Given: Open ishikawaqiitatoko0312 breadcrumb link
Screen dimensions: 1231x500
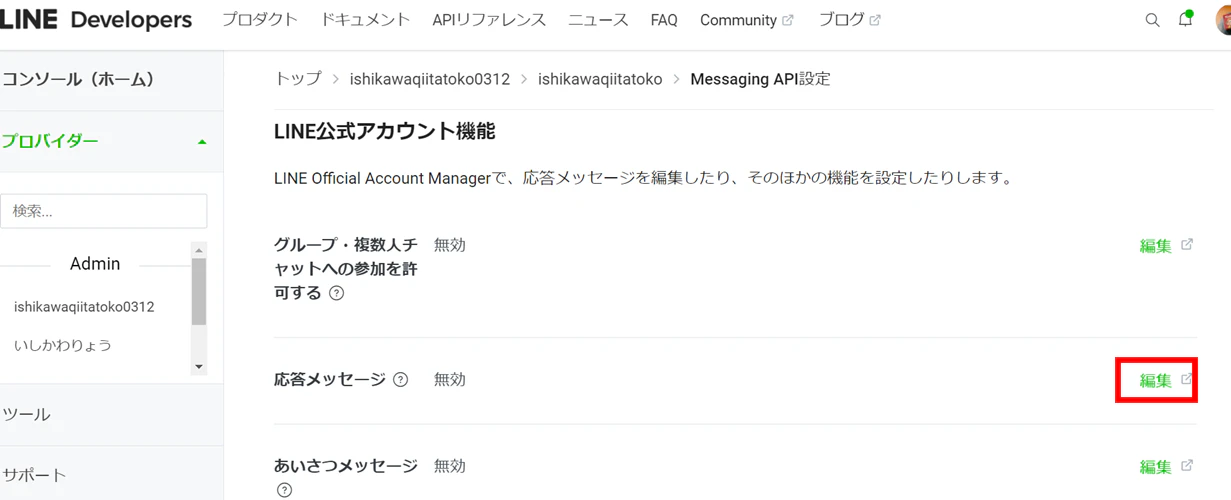Looking at the screenshot, I should [430, 79].
